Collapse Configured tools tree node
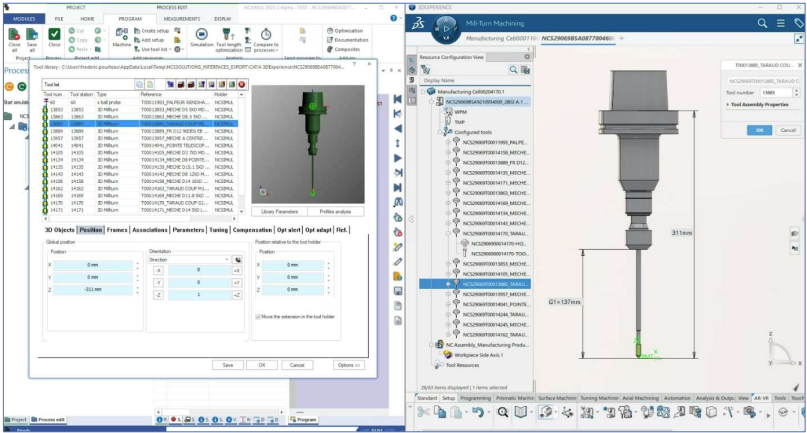Image resolution: width=807 pixels, height=433 pixels. 440,132
